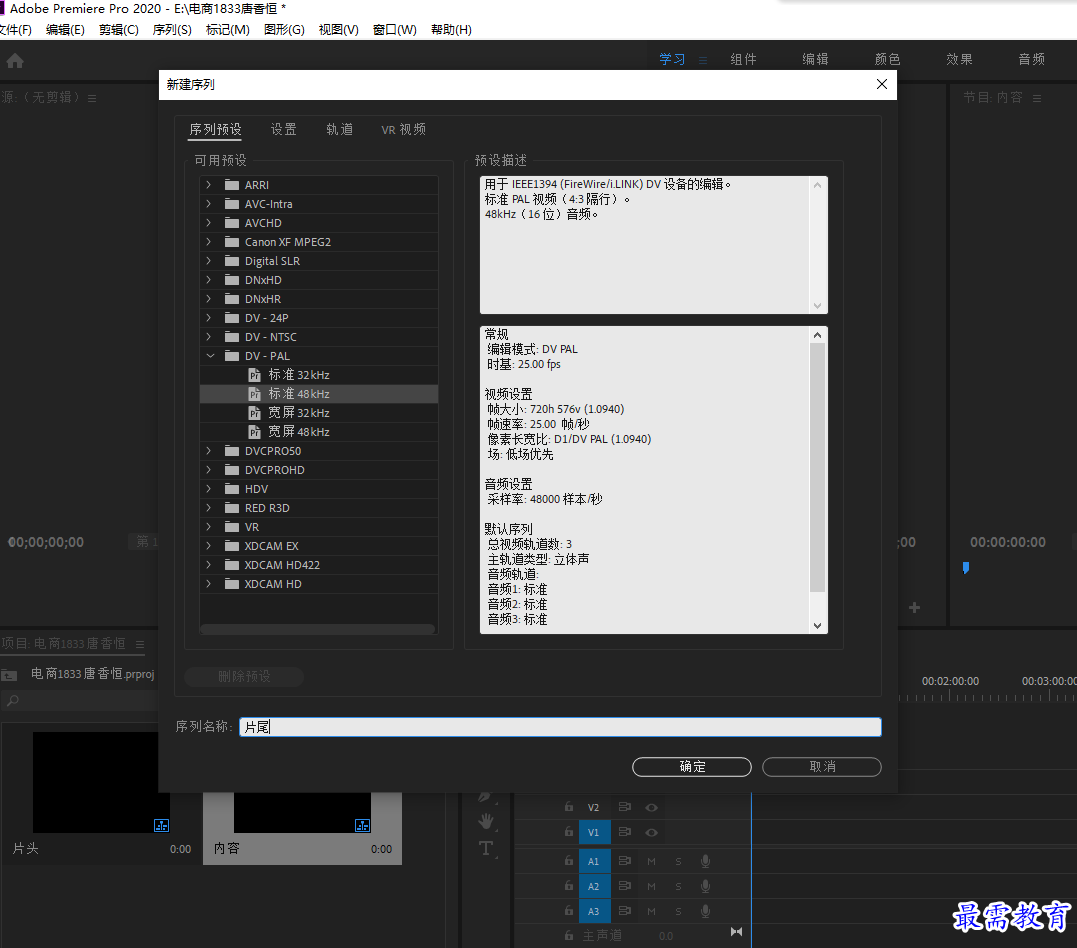
Task: Expand the DV - NTSC folder
Action: pyautogui.click(x=209, y=337)
